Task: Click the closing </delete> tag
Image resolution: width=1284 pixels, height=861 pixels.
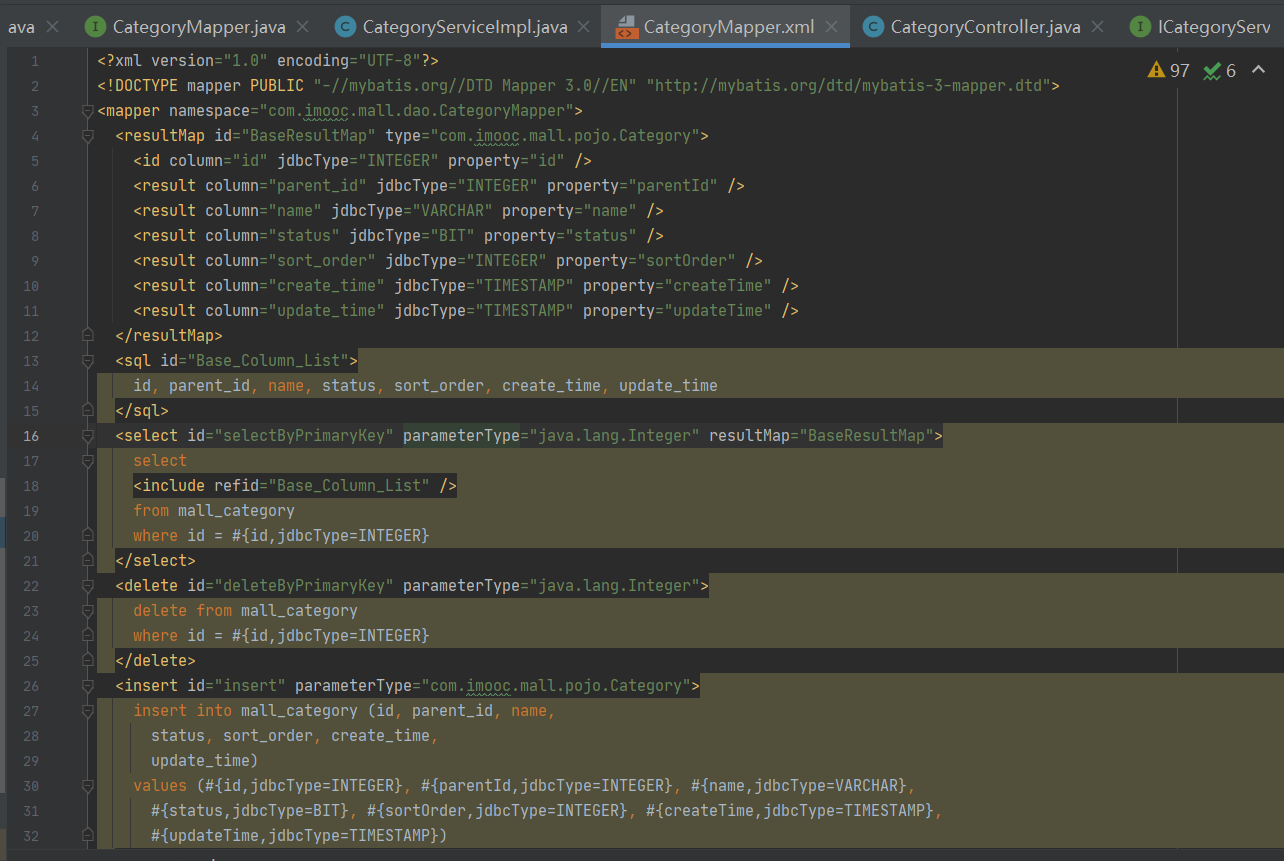Action: (155, 661)
